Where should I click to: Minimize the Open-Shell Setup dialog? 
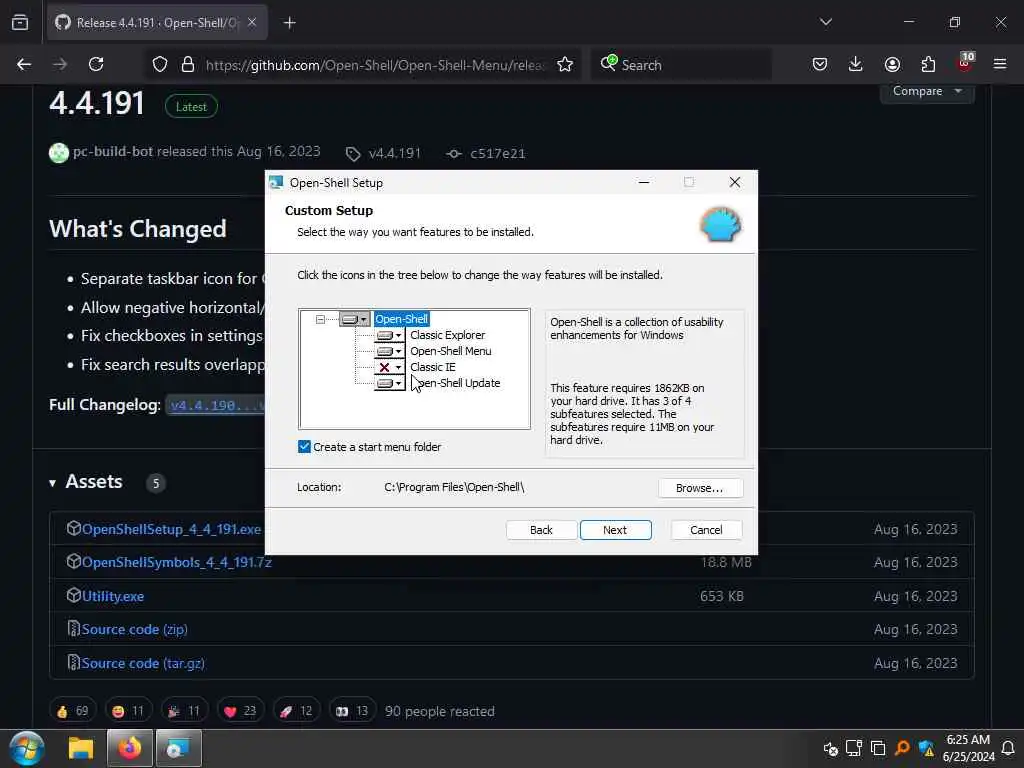644,182
